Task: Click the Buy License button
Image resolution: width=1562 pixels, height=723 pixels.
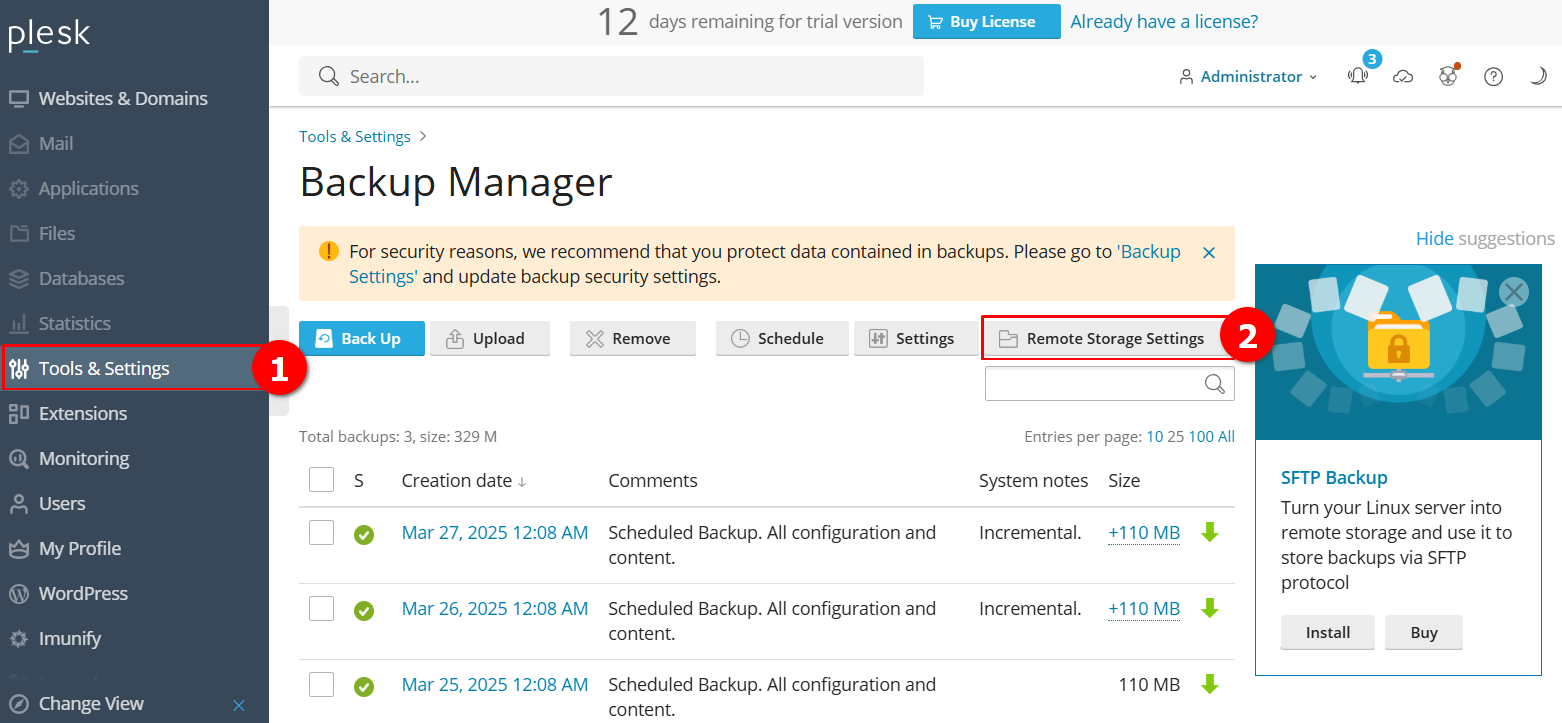Action: [x=986, y=22]
